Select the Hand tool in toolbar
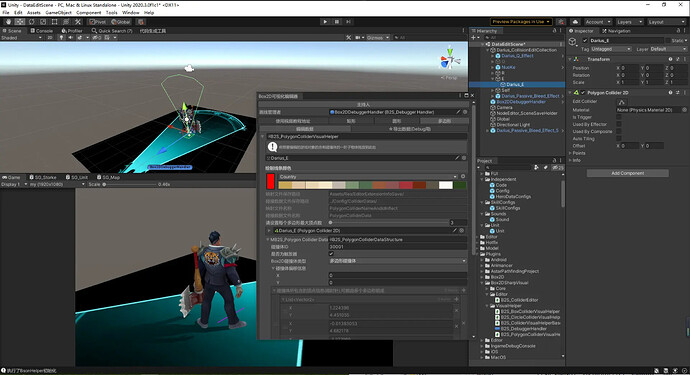690x375 pixels. pos(8,22)
